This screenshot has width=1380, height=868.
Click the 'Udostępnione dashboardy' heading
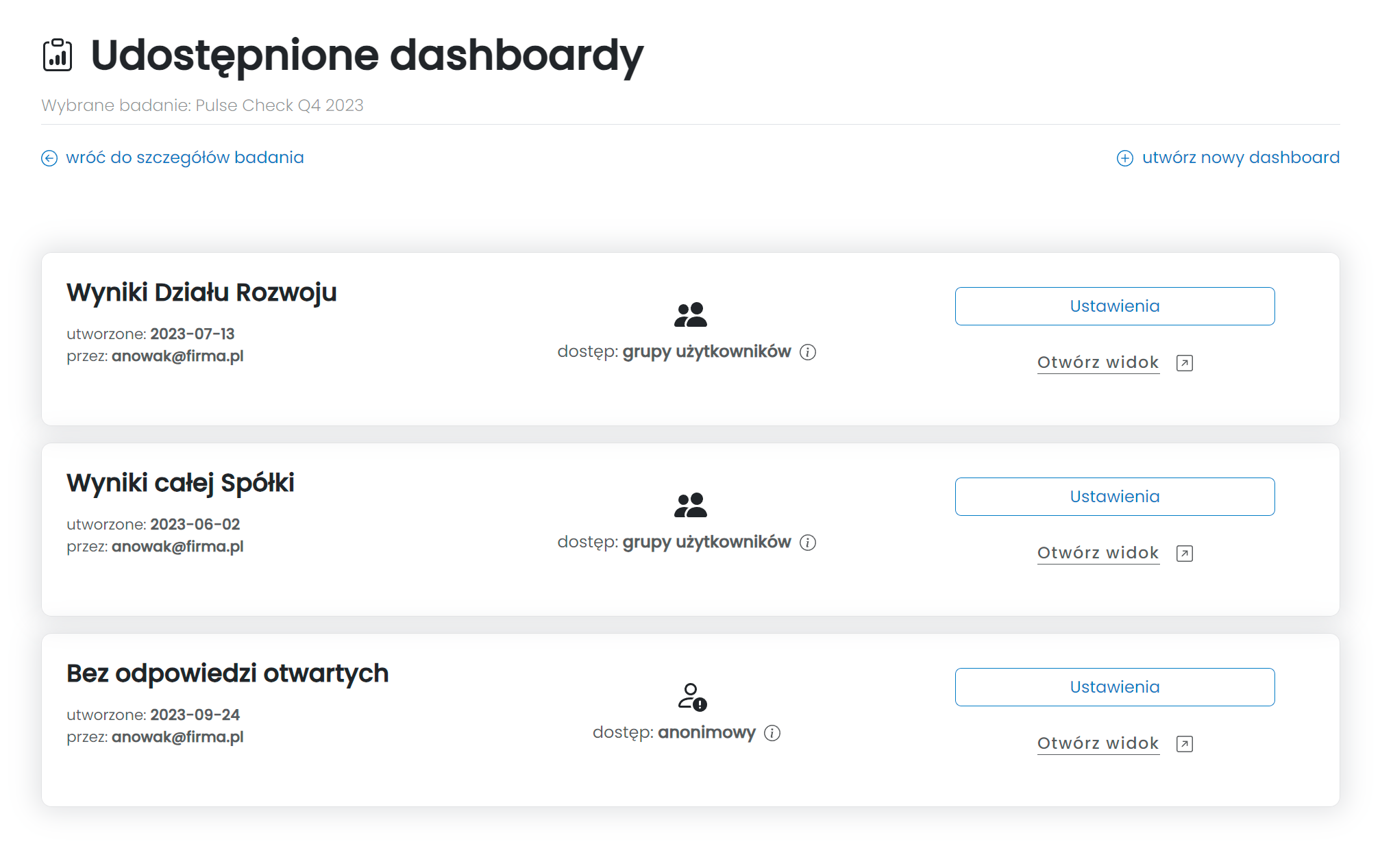367,56
